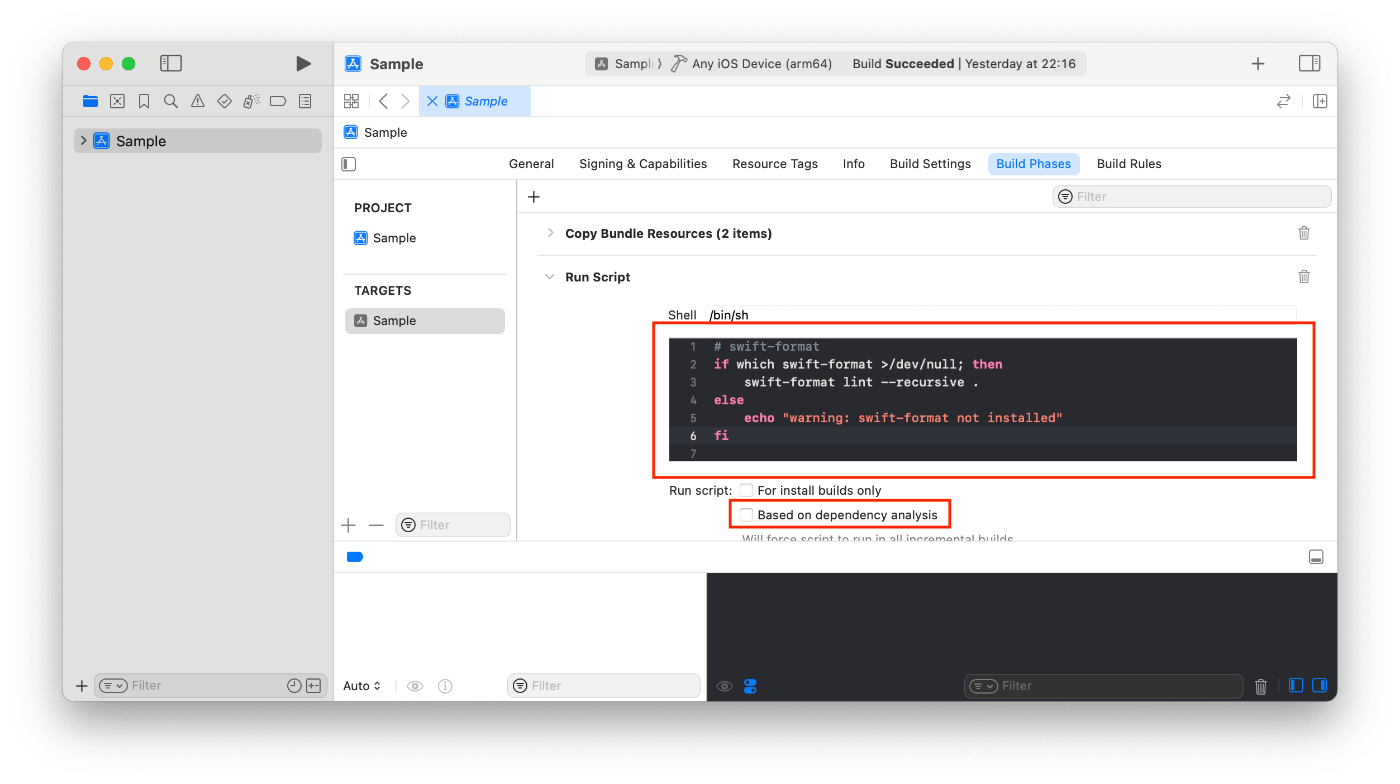Switch to the Build Settings tab
This screenshot has width=1400, height=784.
click(x=930, y=164)
